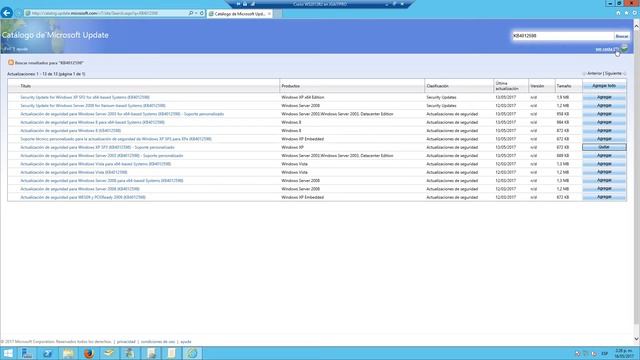This screenshot has height=360, width=640.
Task: Focus the KB4012598 search box
Action: pyautogui.click(x=562, y=36)
